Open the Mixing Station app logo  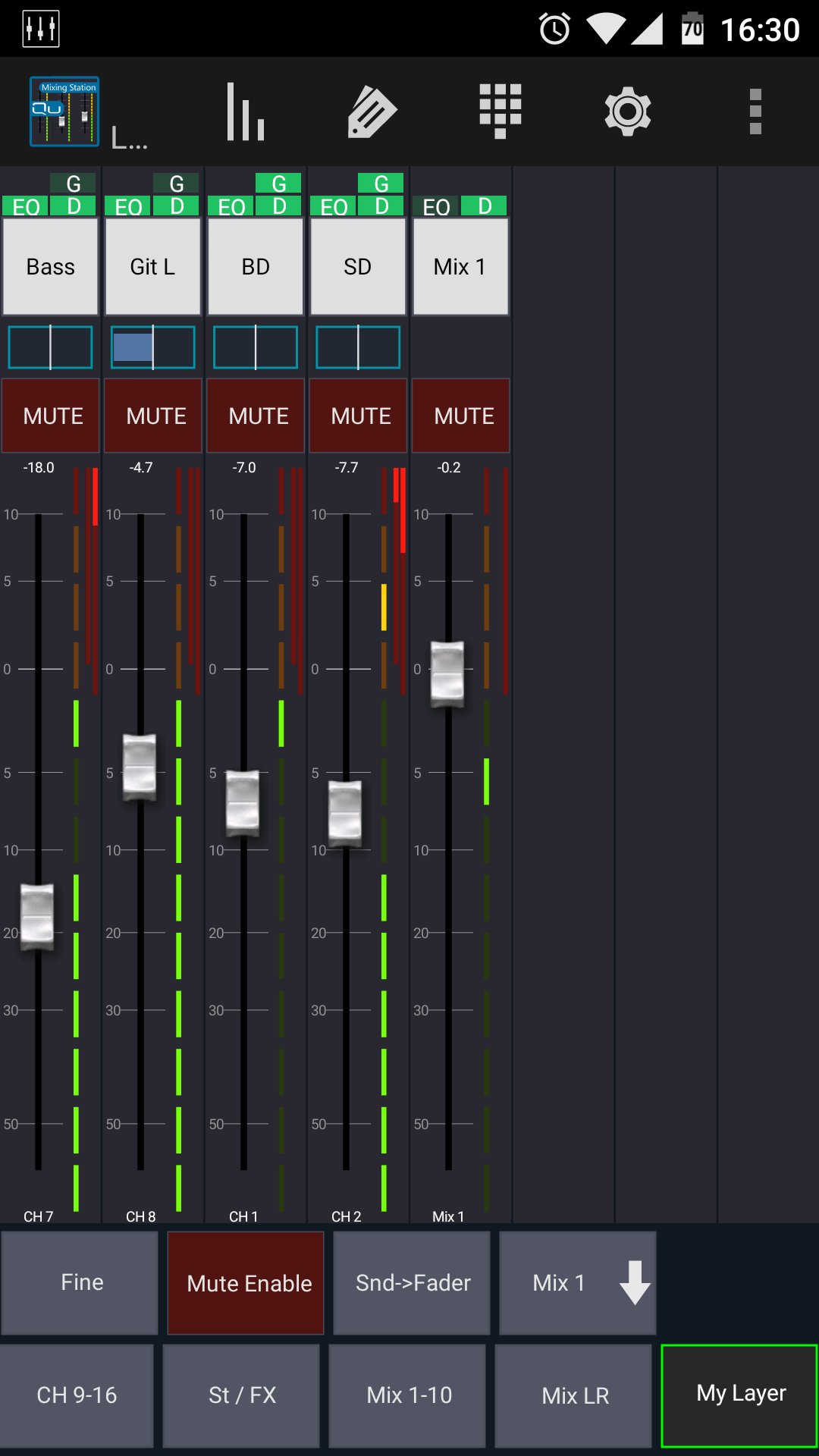[x=64, y=111]
